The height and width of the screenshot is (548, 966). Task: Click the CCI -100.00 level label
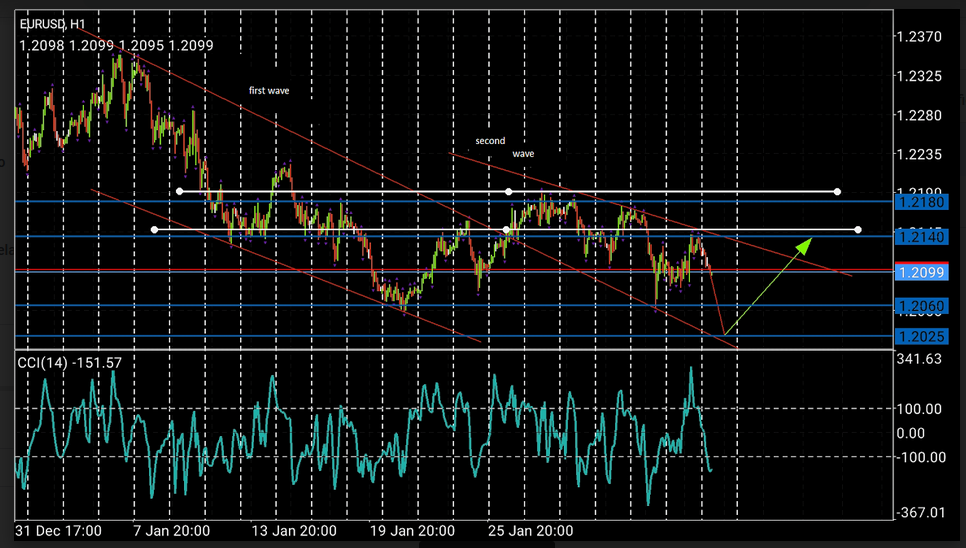(x=921, y=457)
